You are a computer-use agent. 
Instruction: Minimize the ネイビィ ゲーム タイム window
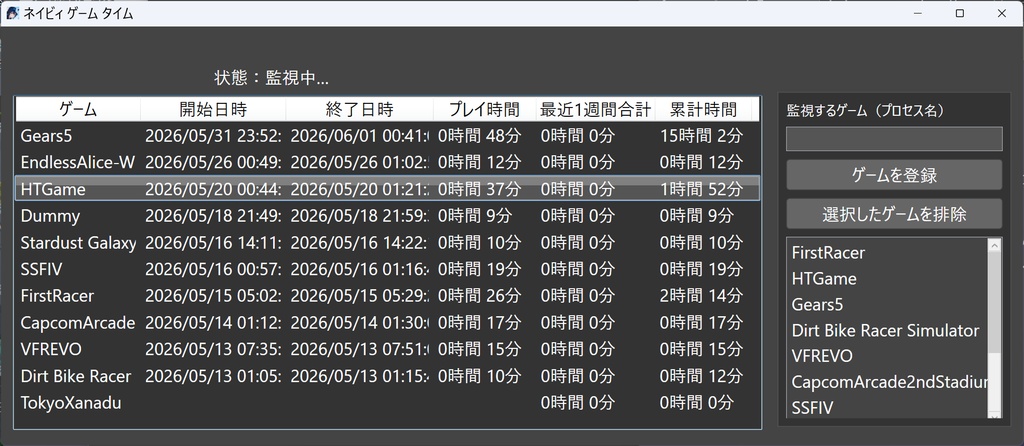click(918, 13)
